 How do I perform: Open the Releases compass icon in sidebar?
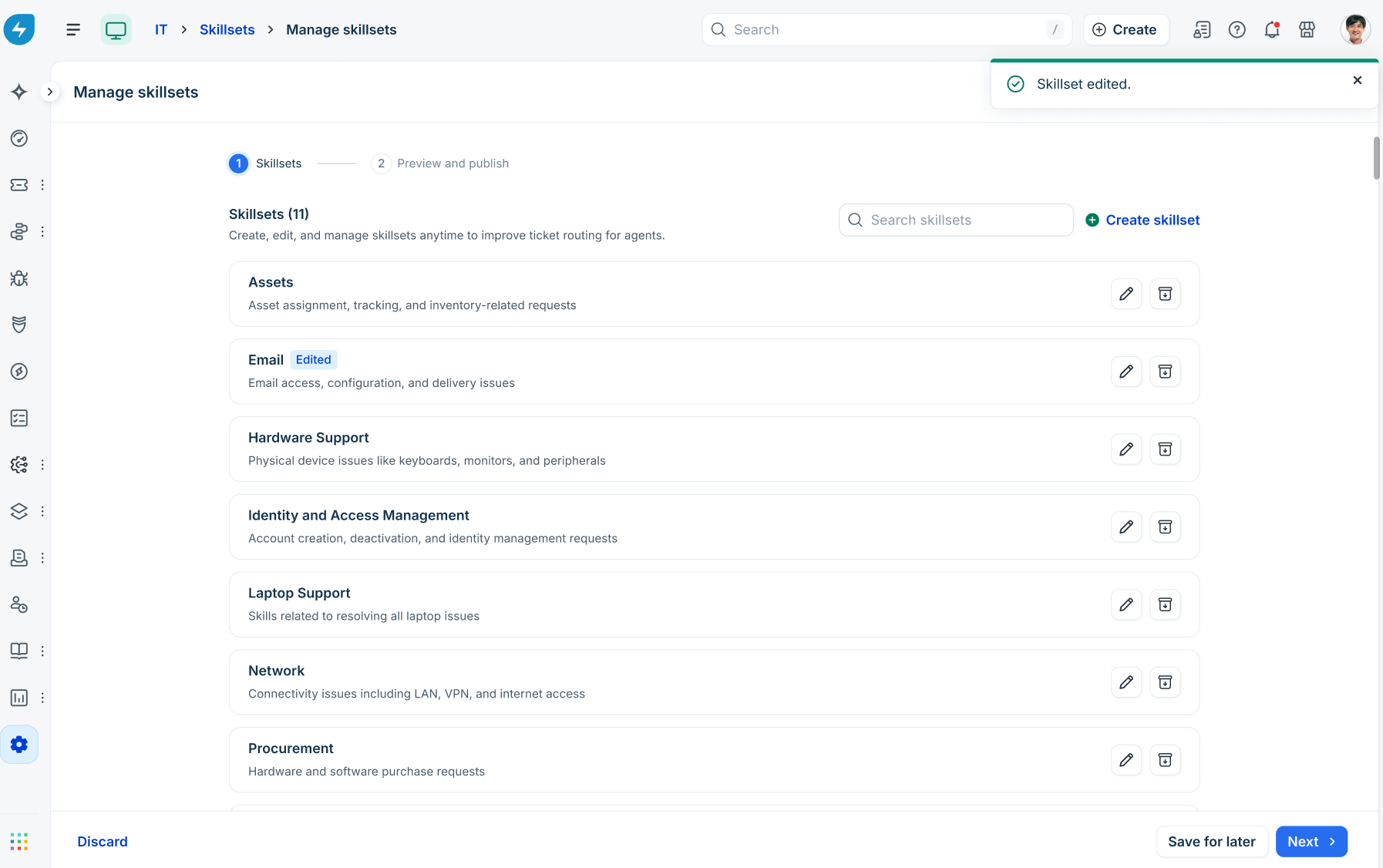pos(19,372)
